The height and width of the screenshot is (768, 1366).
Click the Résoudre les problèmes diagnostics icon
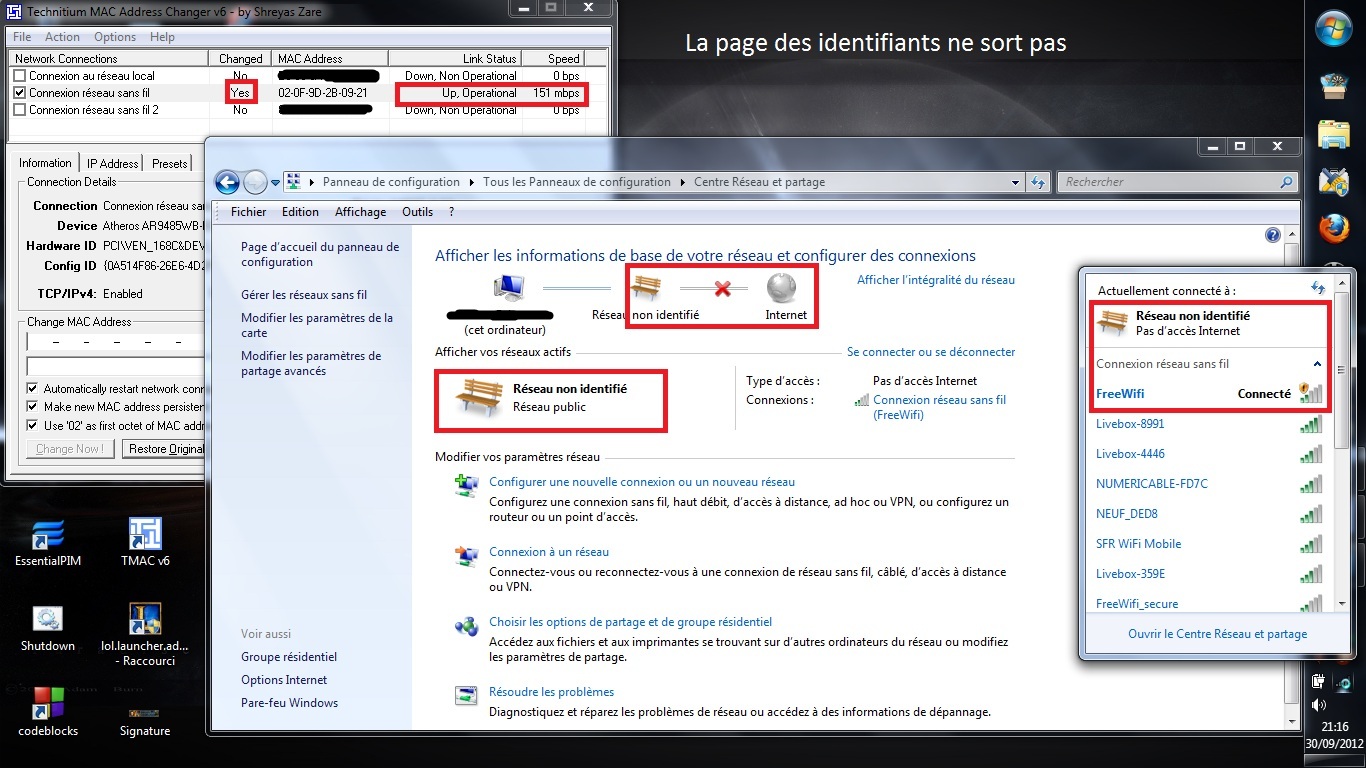coord(466,695)
